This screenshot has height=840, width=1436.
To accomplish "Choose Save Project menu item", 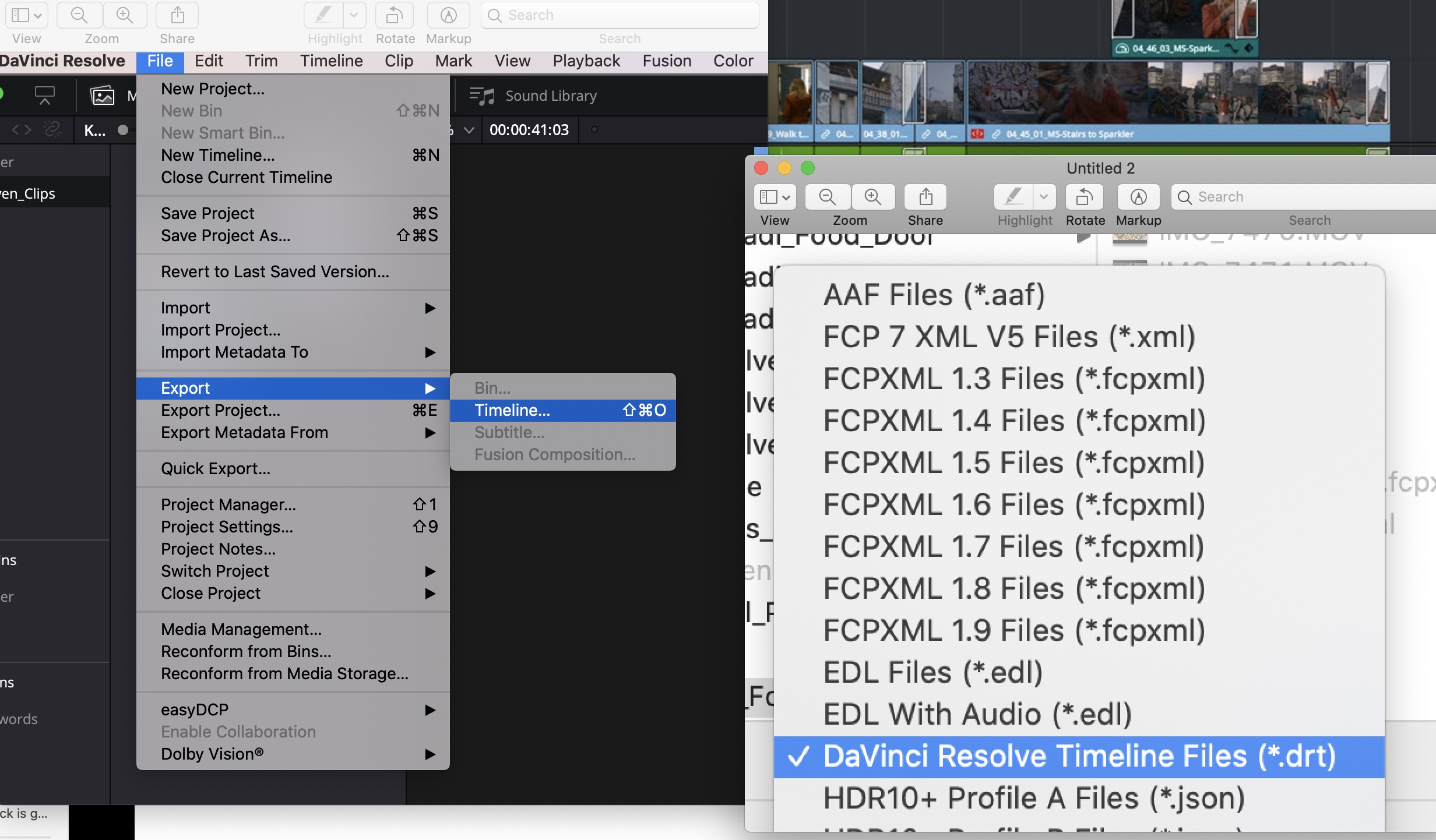I will tap(293, 213).
